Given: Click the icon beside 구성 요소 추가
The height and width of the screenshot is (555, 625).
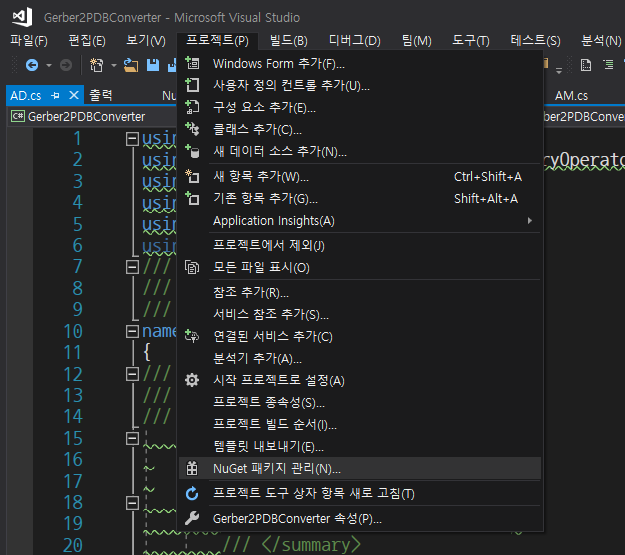Looking at the screenshot, I should coord(192,107).
